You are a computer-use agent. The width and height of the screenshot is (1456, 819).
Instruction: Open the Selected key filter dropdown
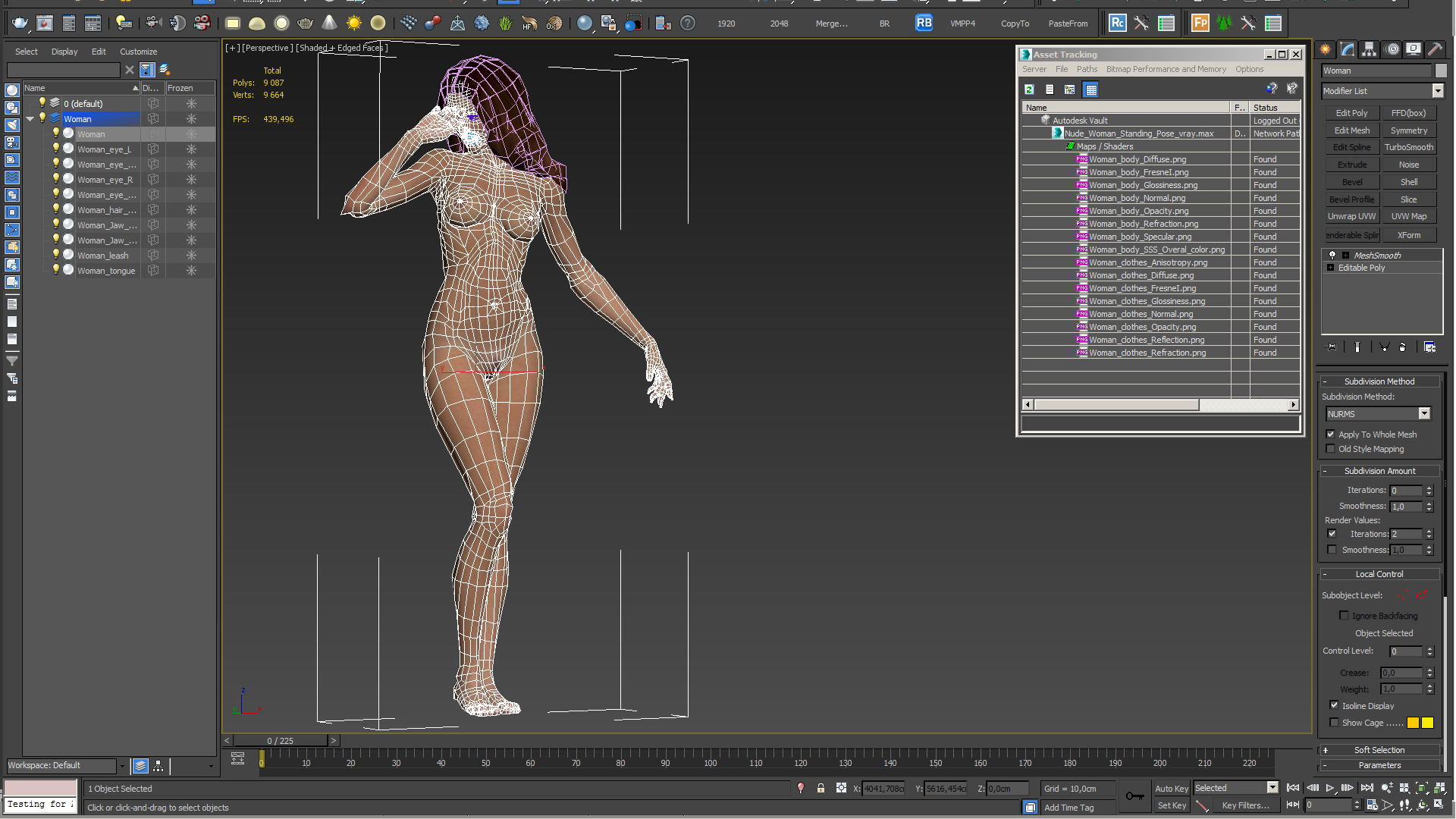pyautogui.click(x=1272, y=788)
